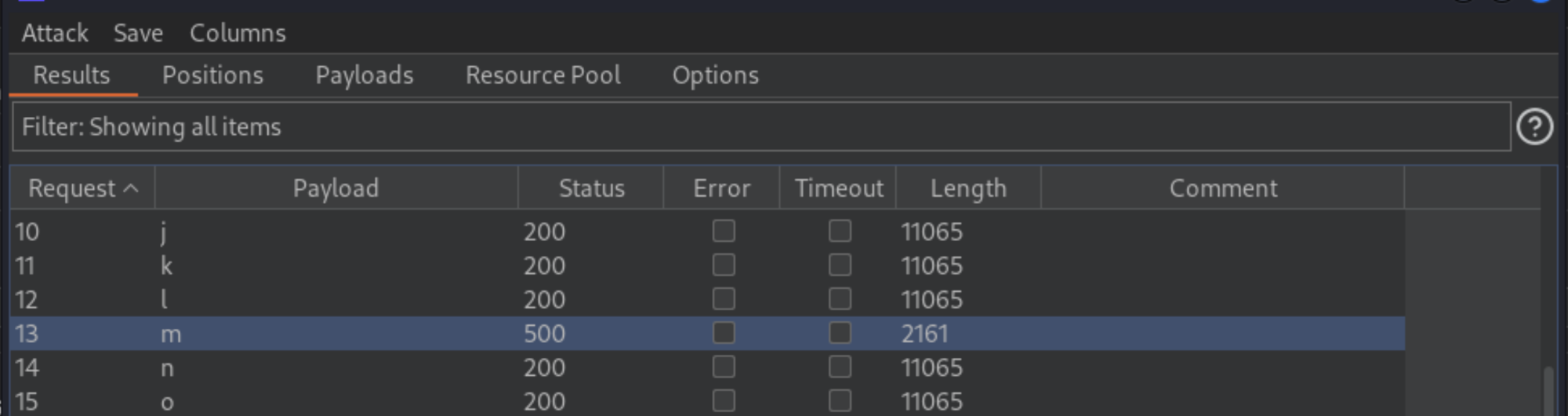Sort results by Status column
1568x416 pixels.
[591, 188]
